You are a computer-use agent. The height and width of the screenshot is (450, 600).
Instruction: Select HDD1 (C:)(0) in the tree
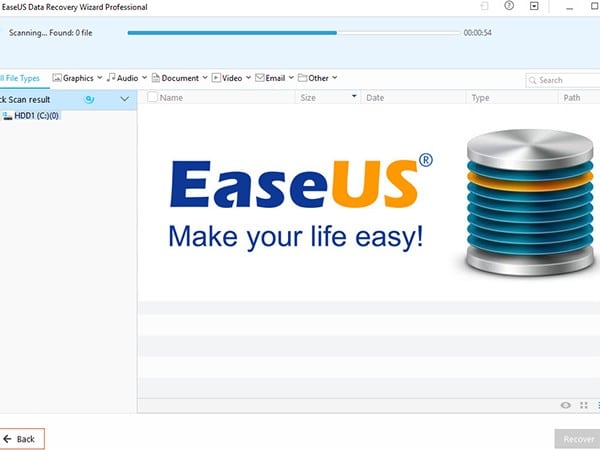[x=36, y=116]
